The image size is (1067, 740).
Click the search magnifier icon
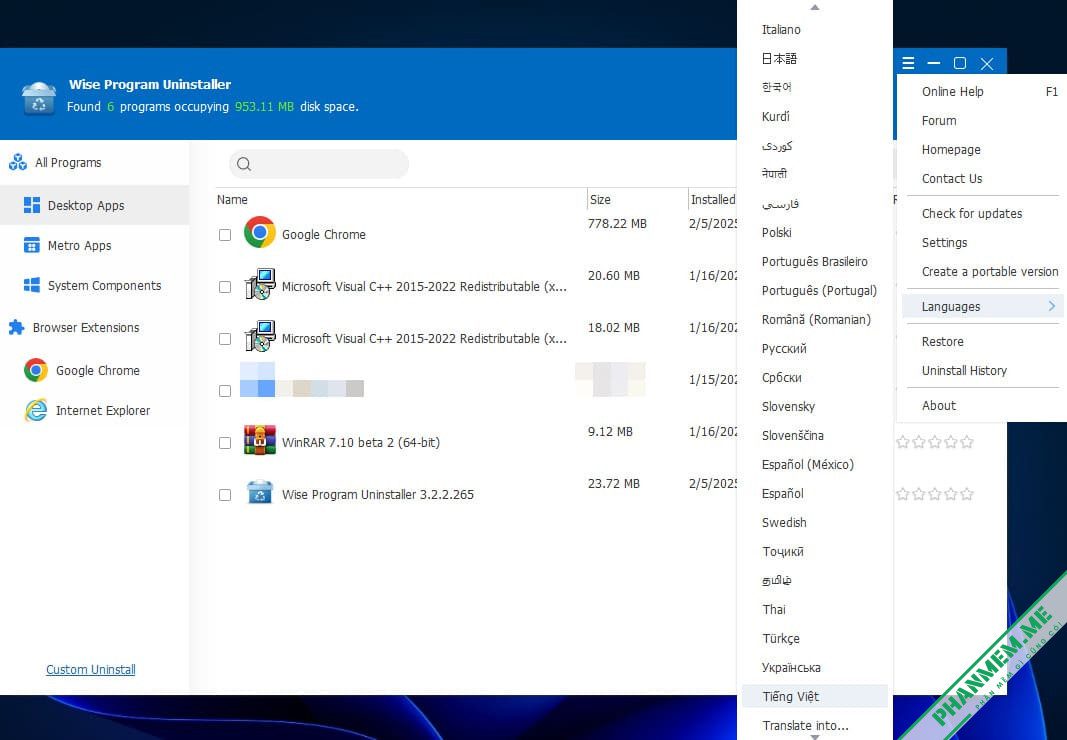tap(244, 164)
